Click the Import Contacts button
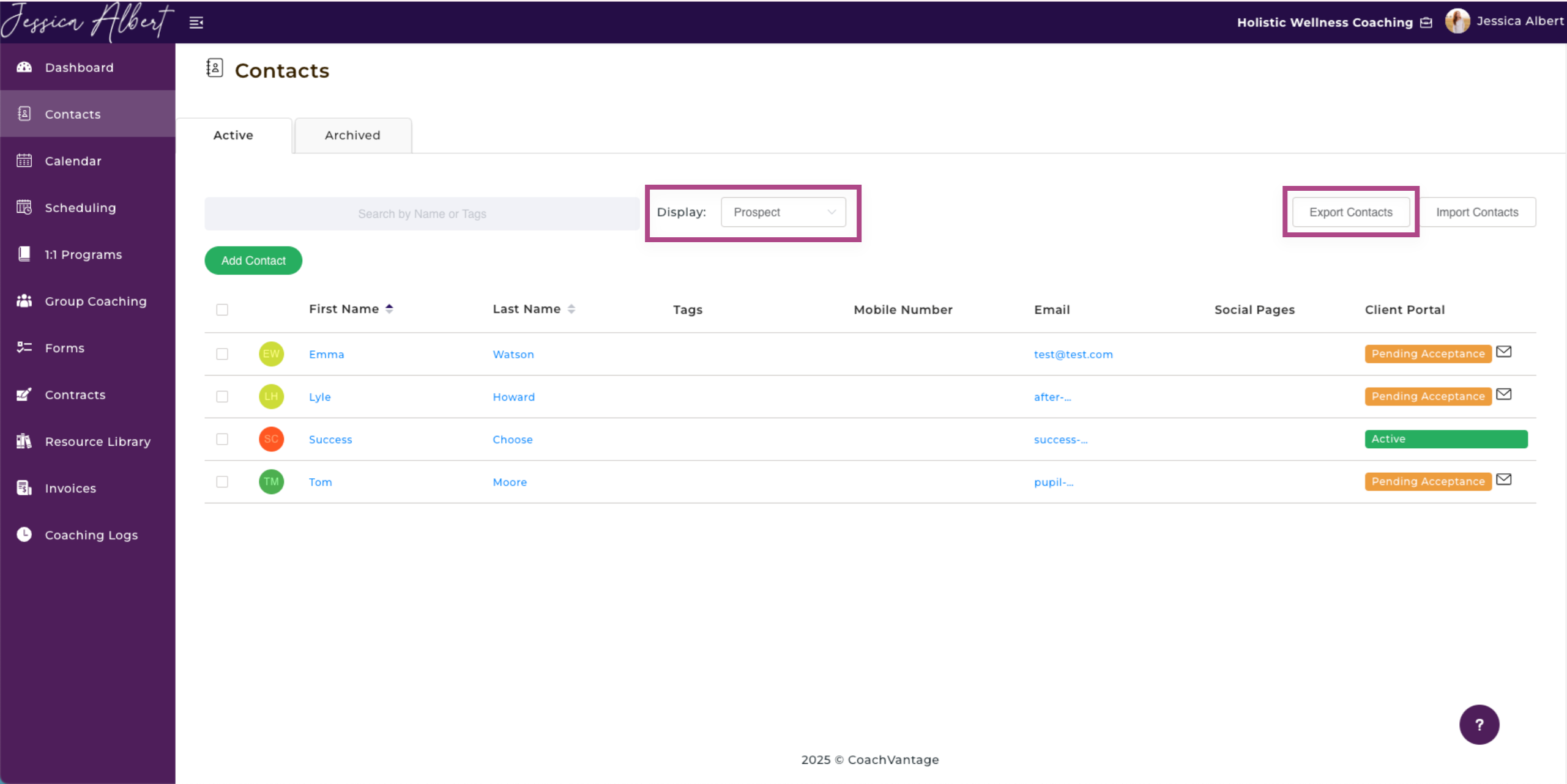Screen dimensions: 1567x784 [1477, 212]
